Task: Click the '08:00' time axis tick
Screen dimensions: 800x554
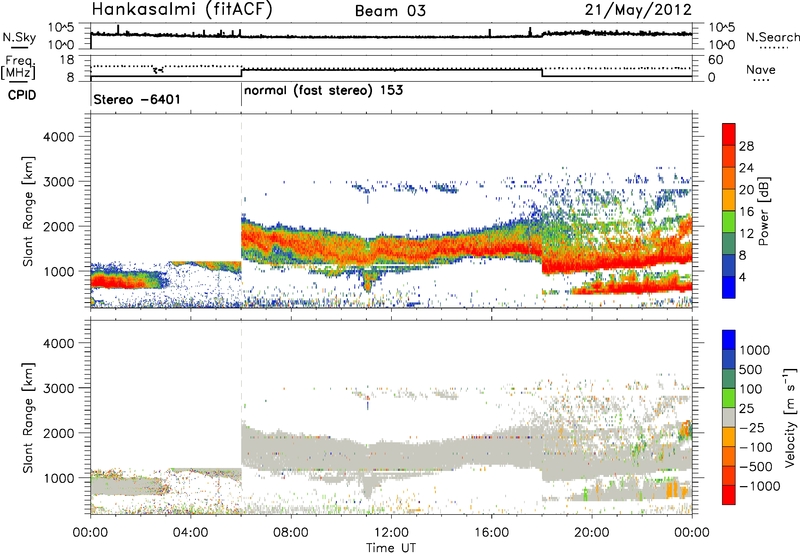Action: click(291, 533)
